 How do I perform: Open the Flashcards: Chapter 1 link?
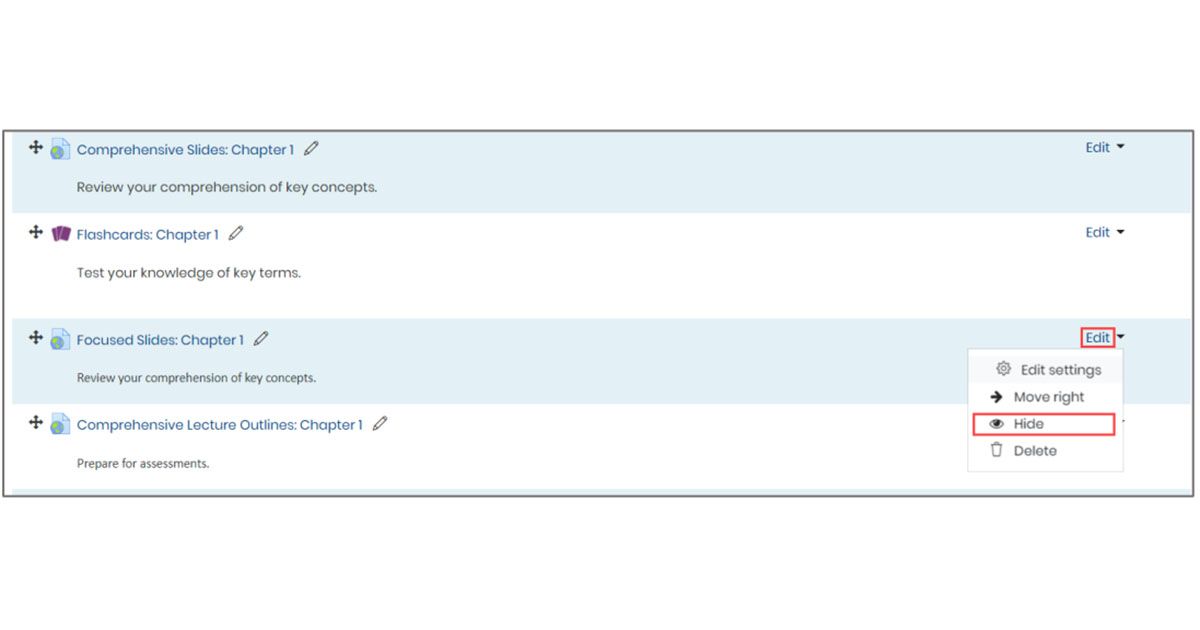(x=147, y=235)
